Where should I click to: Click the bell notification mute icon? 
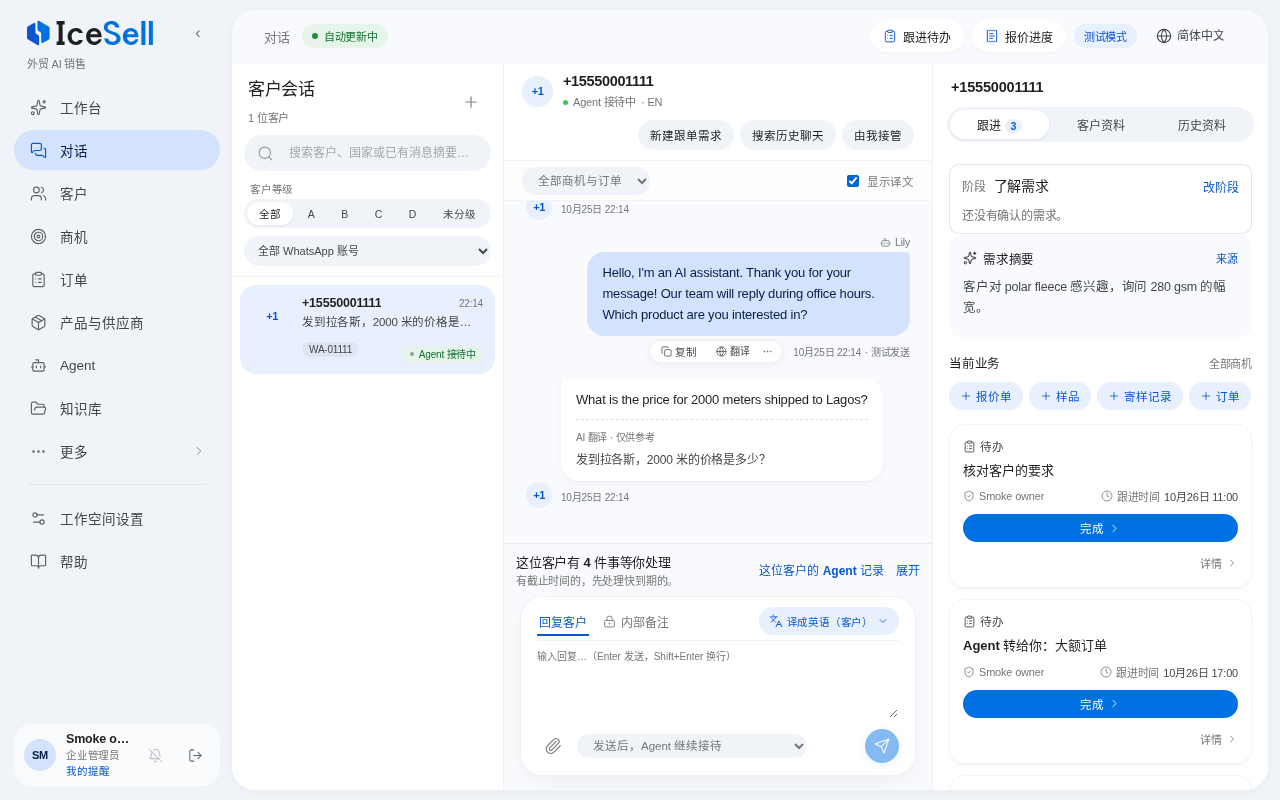[156, 756]
